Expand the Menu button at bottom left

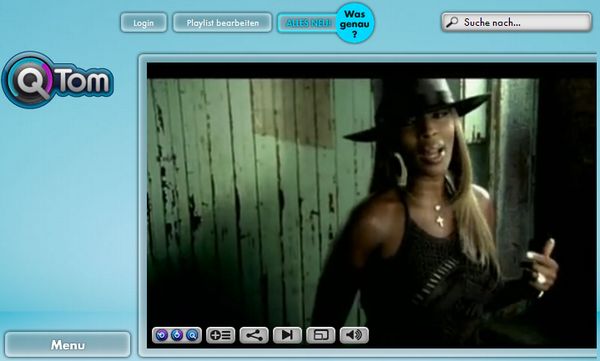pos(68,345)
